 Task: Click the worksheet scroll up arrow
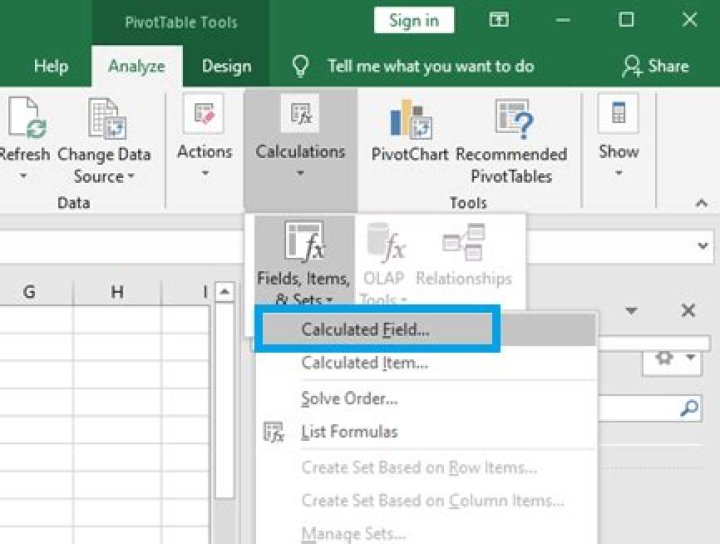pos(225,292)
